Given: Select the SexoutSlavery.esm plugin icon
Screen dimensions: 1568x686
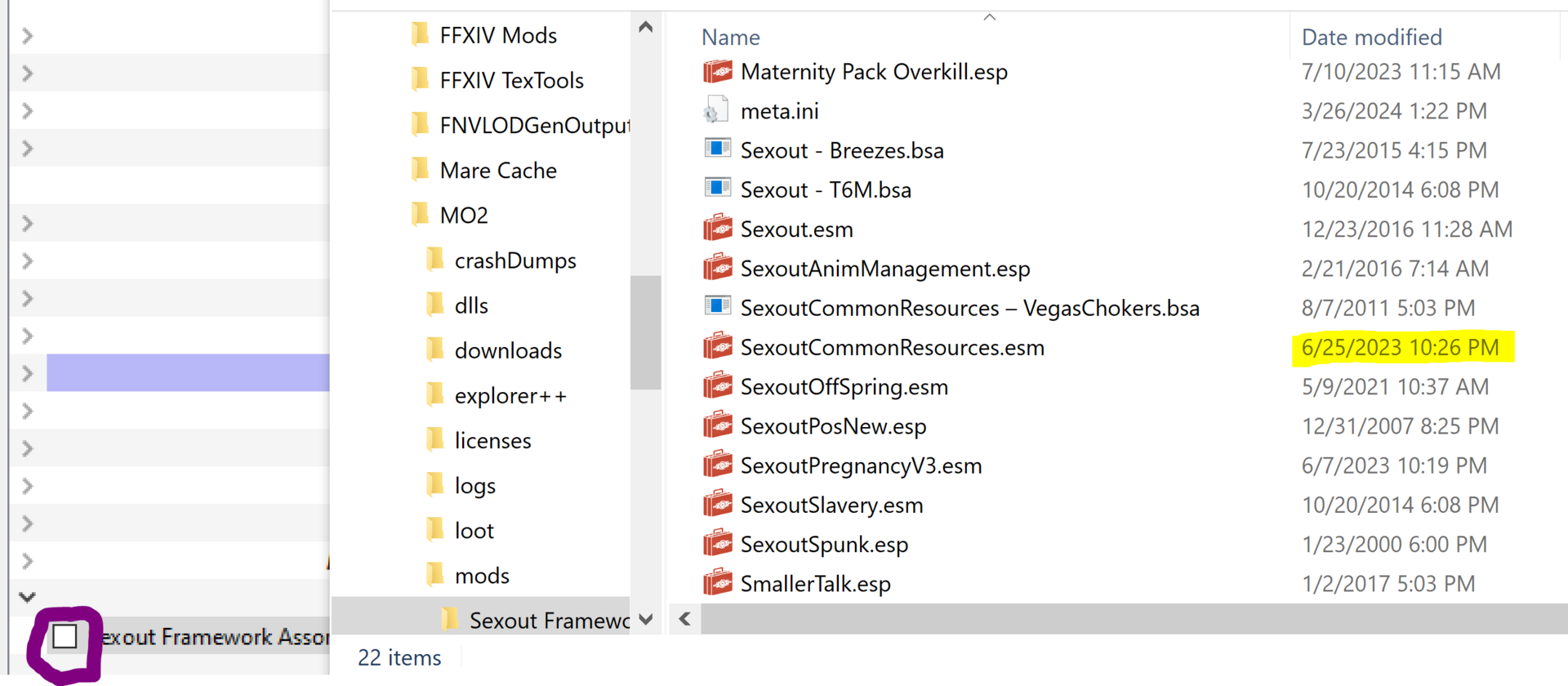Looking at the screenshot, I should tap(718, 505).
